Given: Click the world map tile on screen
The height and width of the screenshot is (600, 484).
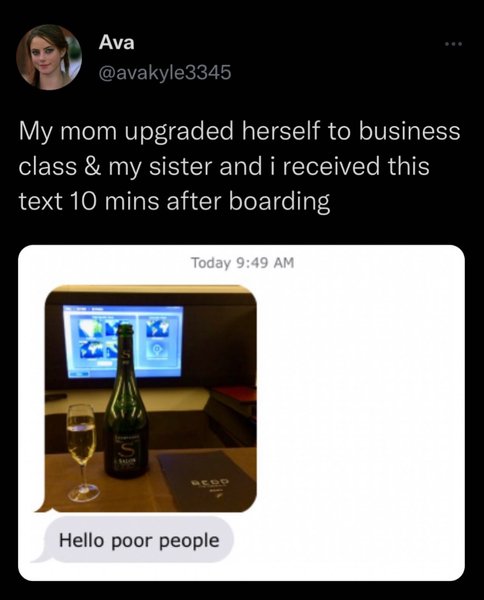Looking at the screenshot, I should click(159, 328).
